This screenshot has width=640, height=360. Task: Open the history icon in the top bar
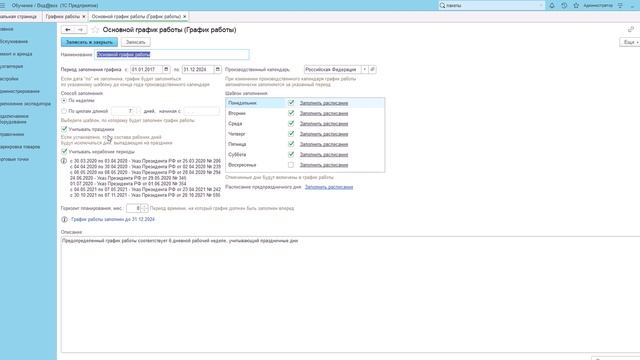564,5
